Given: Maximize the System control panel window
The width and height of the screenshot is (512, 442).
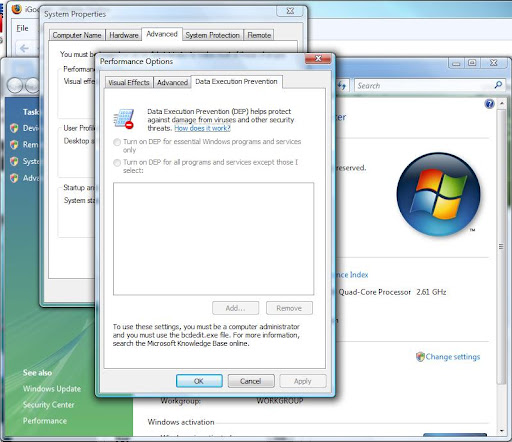Looking at the screenshot, I should point(472,63).
